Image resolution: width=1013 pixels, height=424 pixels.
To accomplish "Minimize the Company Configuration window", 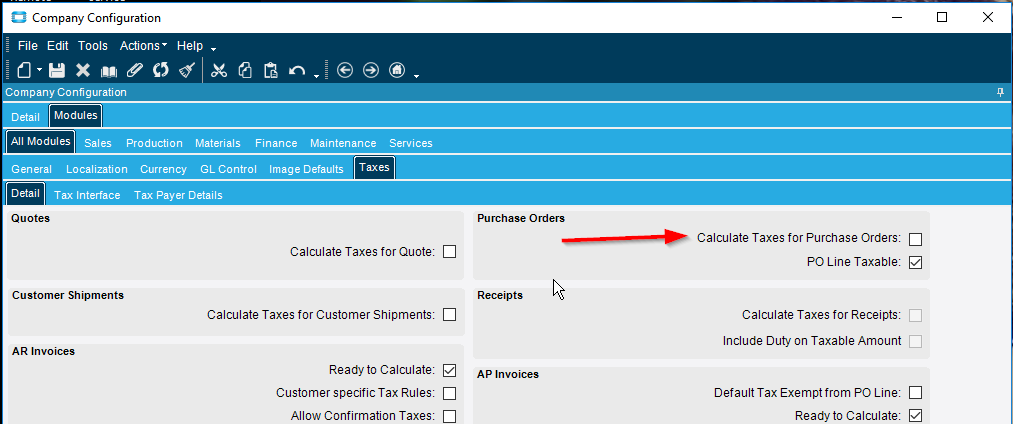I will point(897,17).
